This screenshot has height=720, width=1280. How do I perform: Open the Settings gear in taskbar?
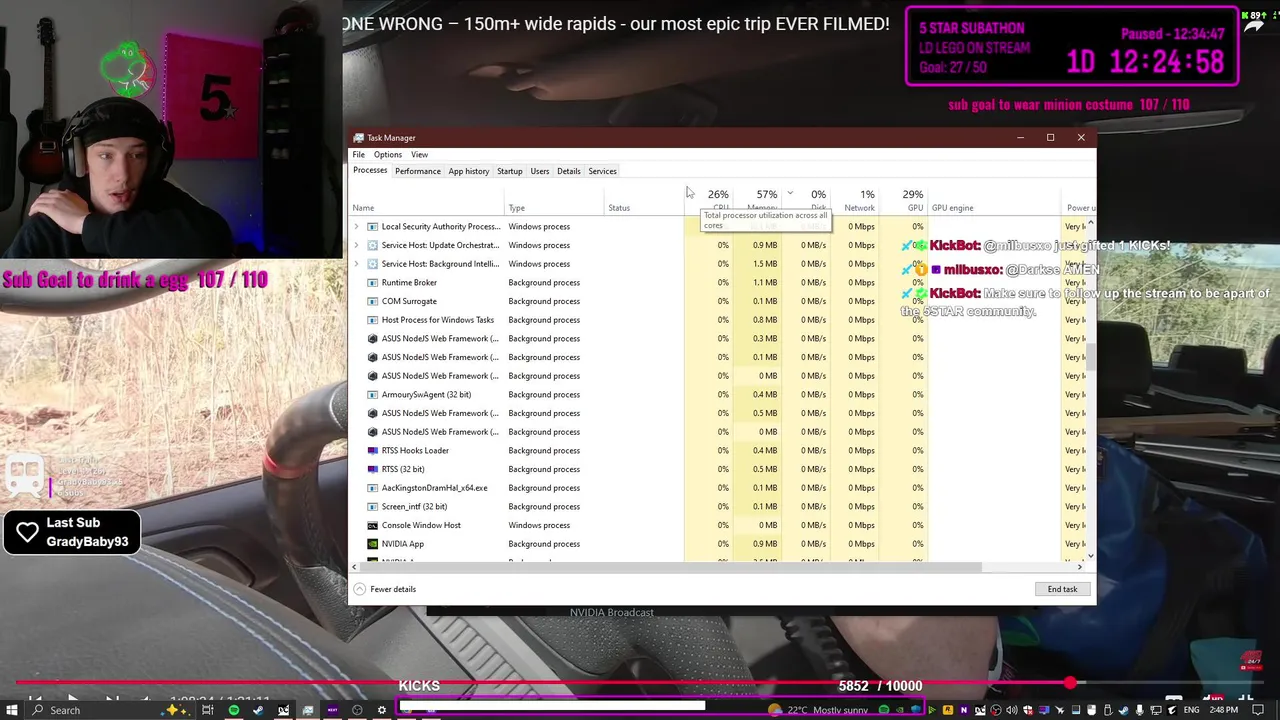(x=381, y=710)
